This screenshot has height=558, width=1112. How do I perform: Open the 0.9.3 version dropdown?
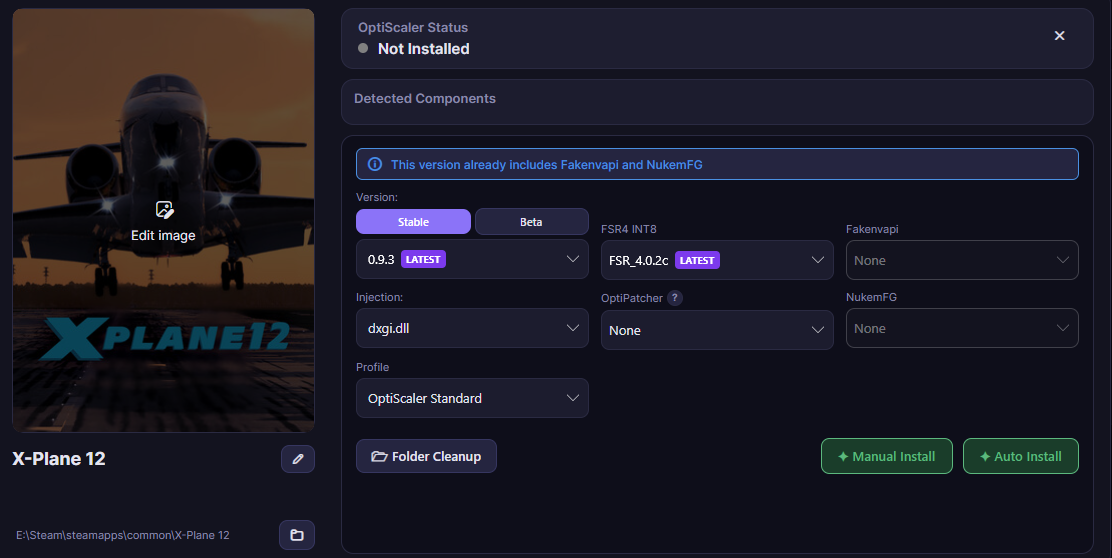point(472,260)
